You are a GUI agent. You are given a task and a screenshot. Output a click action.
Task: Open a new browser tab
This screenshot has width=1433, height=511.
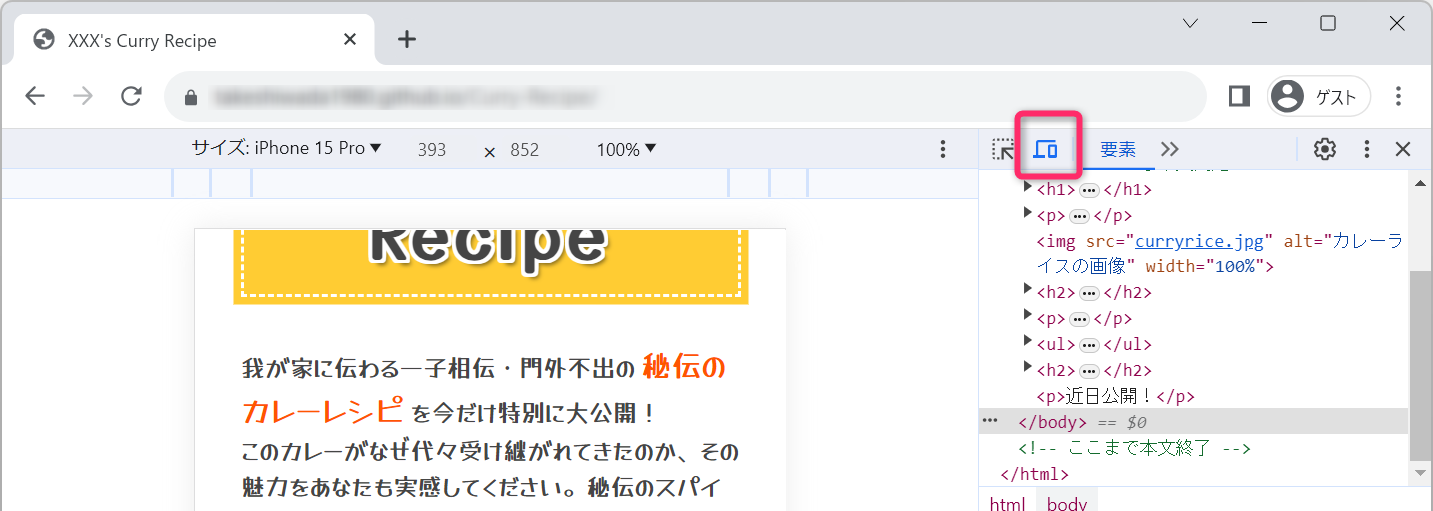[406, 40]
